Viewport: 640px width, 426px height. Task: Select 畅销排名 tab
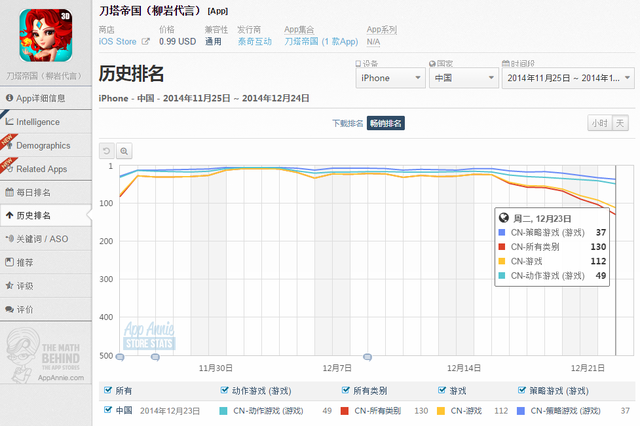pyautogui.click(x=386, y=123)
